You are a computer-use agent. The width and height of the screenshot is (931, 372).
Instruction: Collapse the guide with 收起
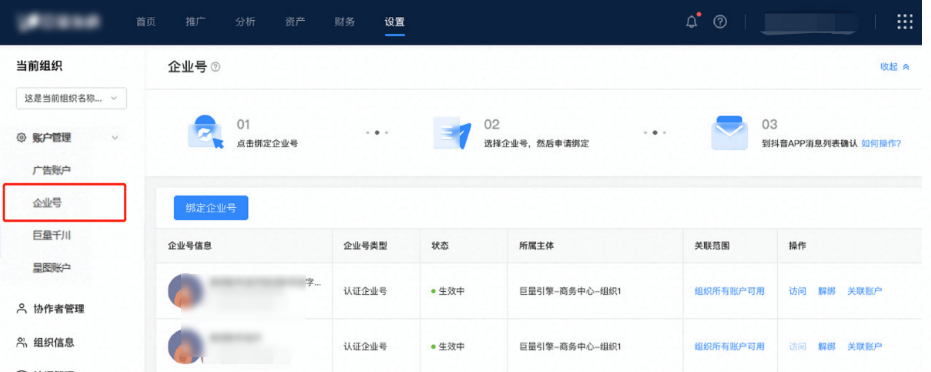[x=895, y=66]
